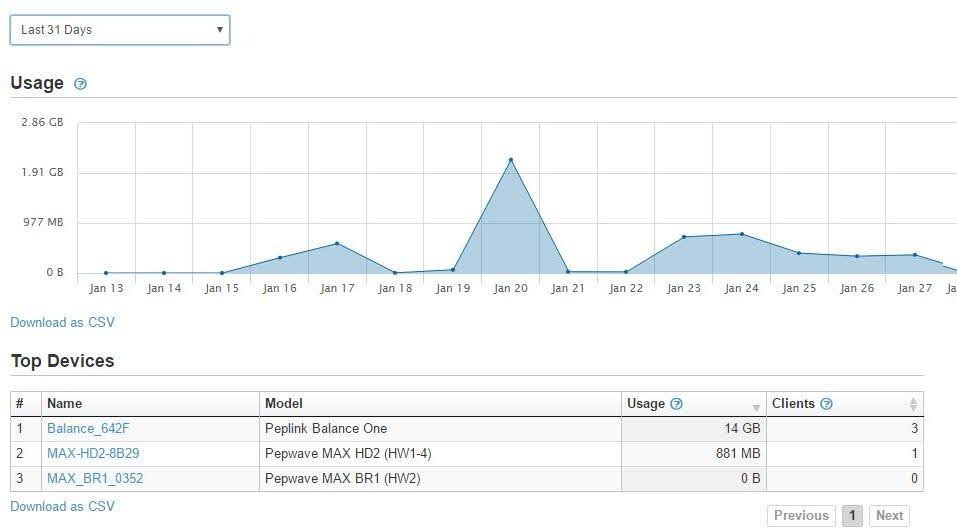The width and height of the screenshot is (957, 529).
Task: Open the MAX-HD2-8B29 device link
Action: coord(93,454)
